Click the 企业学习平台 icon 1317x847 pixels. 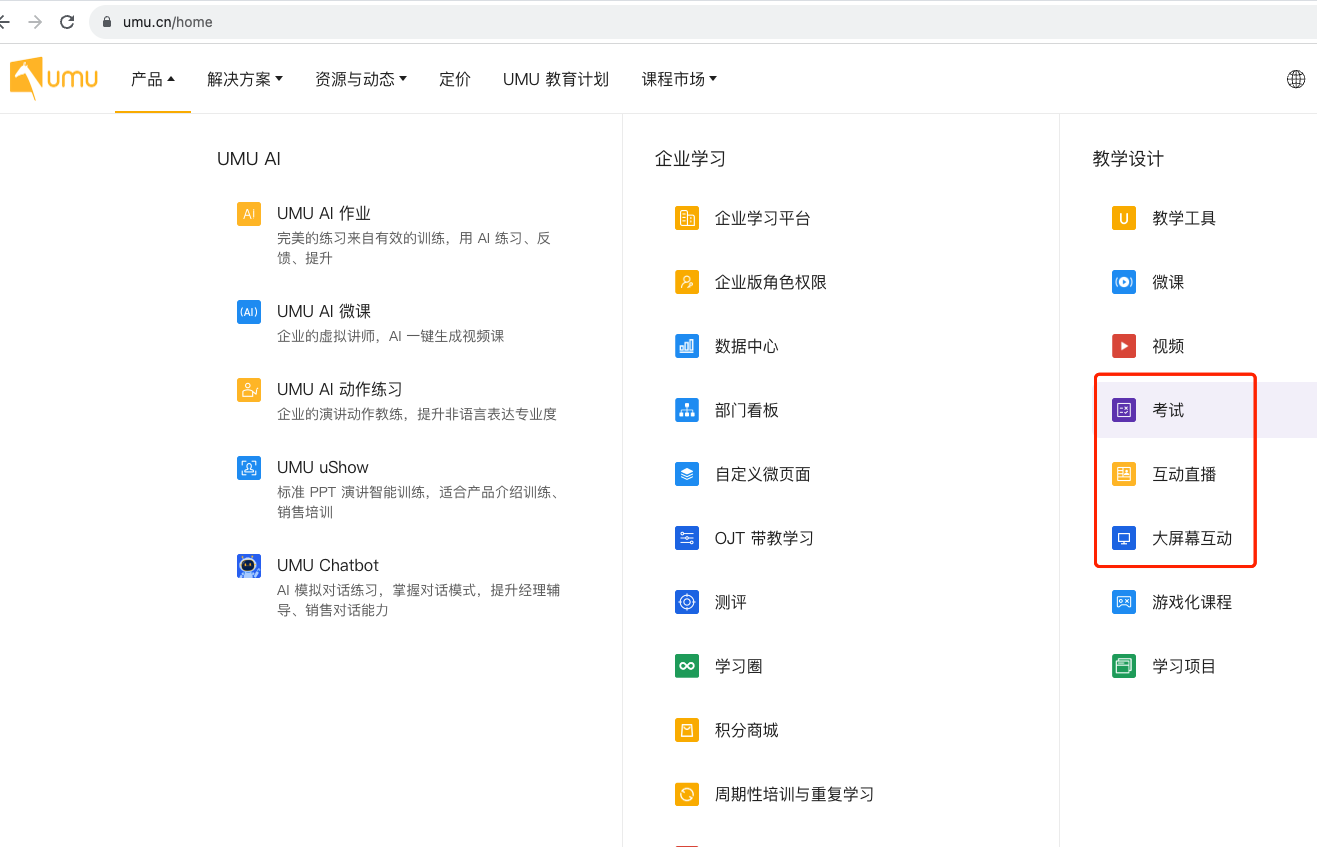coord(687,218)
